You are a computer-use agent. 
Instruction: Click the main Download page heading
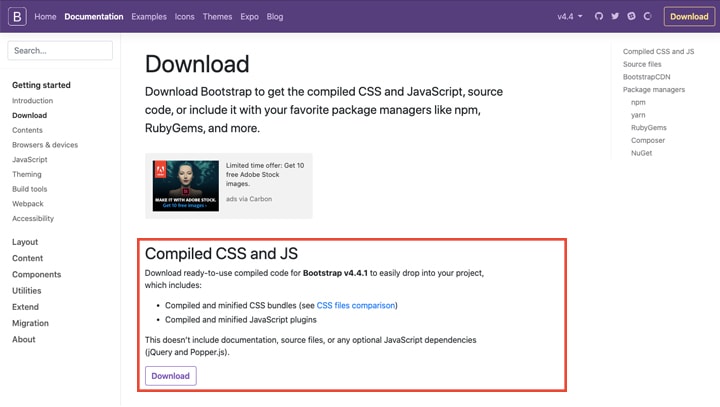[x=197, y=64]
